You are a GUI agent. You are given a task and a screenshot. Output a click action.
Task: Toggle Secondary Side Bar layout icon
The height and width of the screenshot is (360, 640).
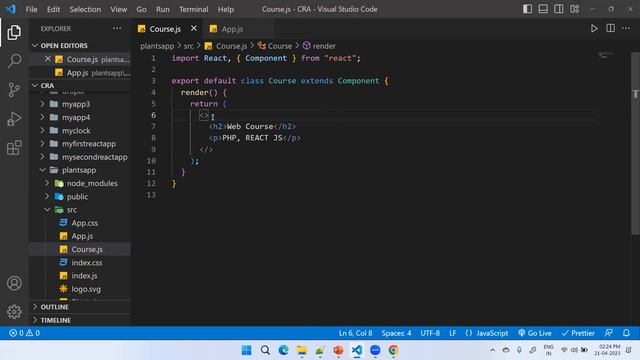pos(558,9)
